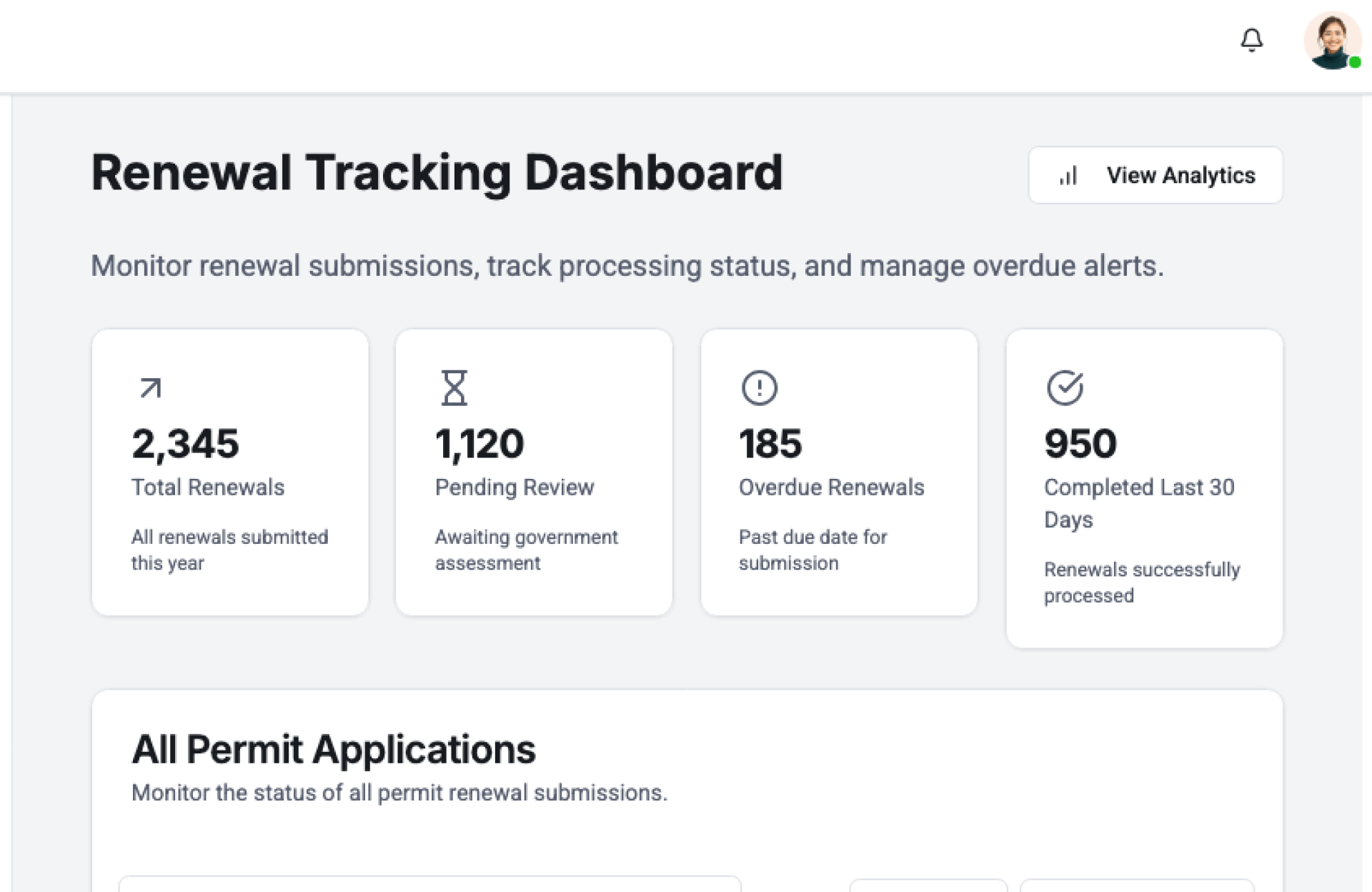Click the checkmark icon on Completed card
The height and width of the screenshot is (892, 1372).
[1065, 388]
